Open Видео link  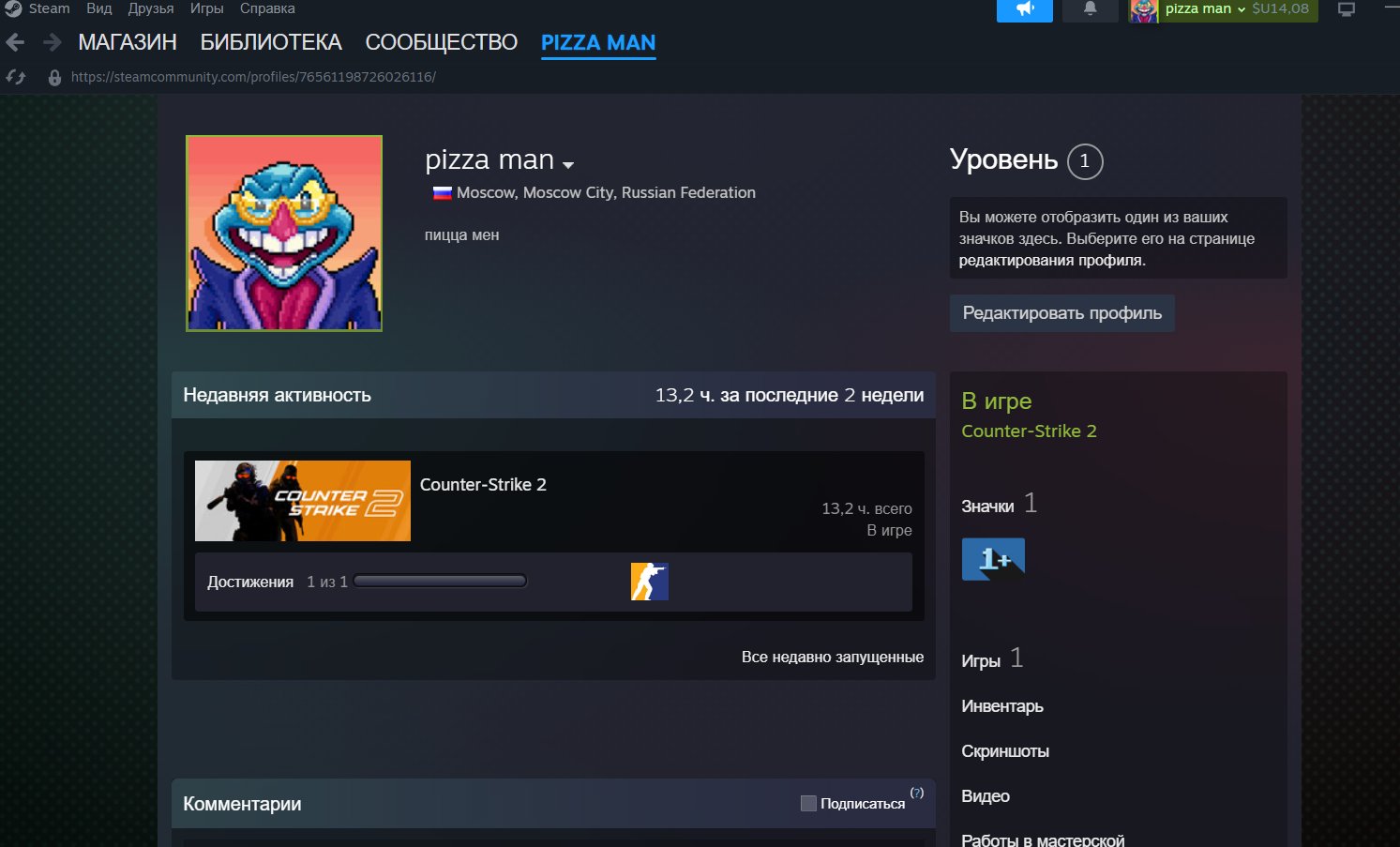pos(986,796)
